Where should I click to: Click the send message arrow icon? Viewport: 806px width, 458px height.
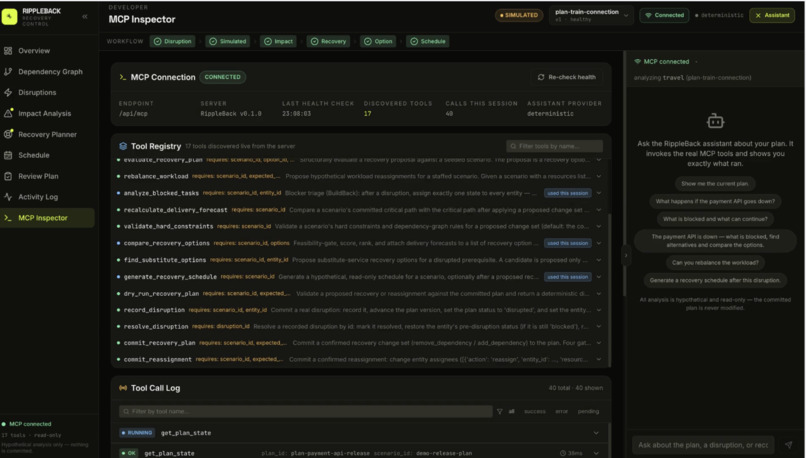[789, 445]
